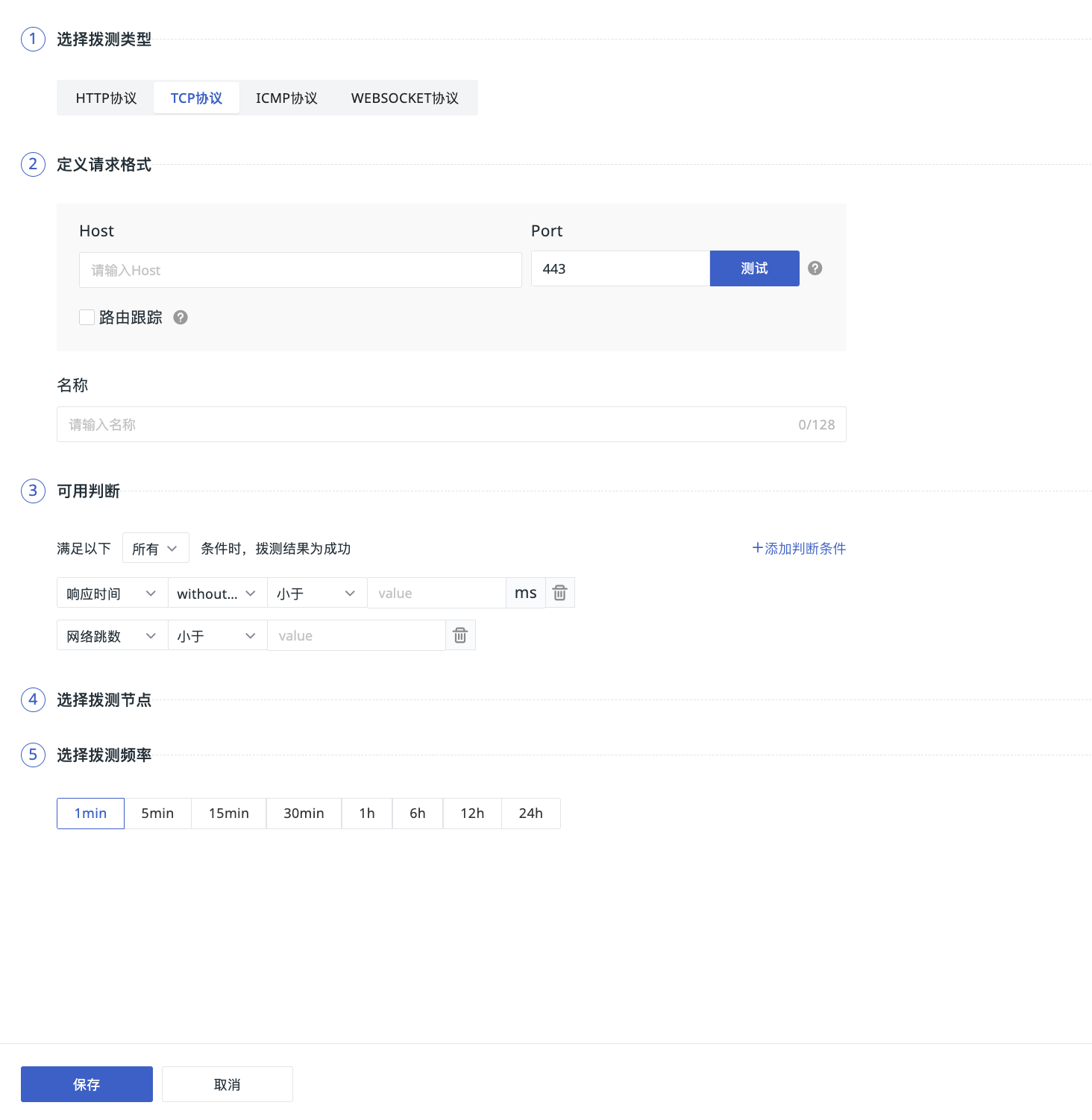This screenshot has height=1120, width=1092.
Task: Select the ICMP协议 tab
Action: pos(286,98)
